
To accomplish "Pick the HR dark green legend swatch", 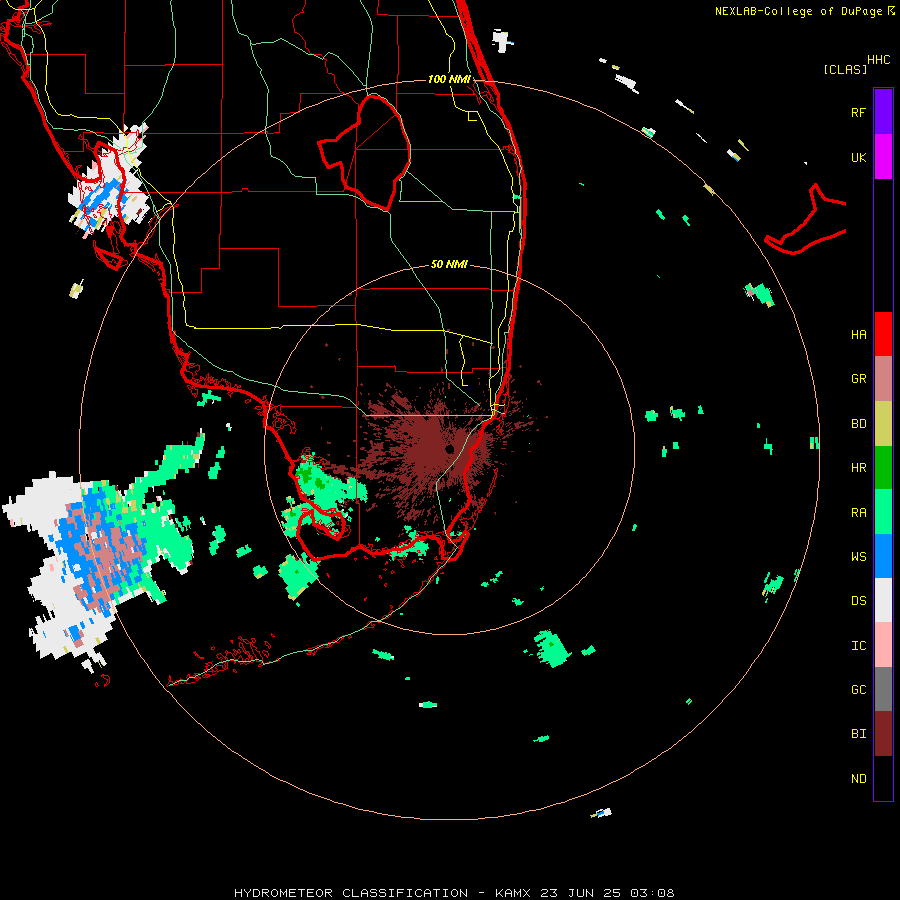I will point(883,468).
